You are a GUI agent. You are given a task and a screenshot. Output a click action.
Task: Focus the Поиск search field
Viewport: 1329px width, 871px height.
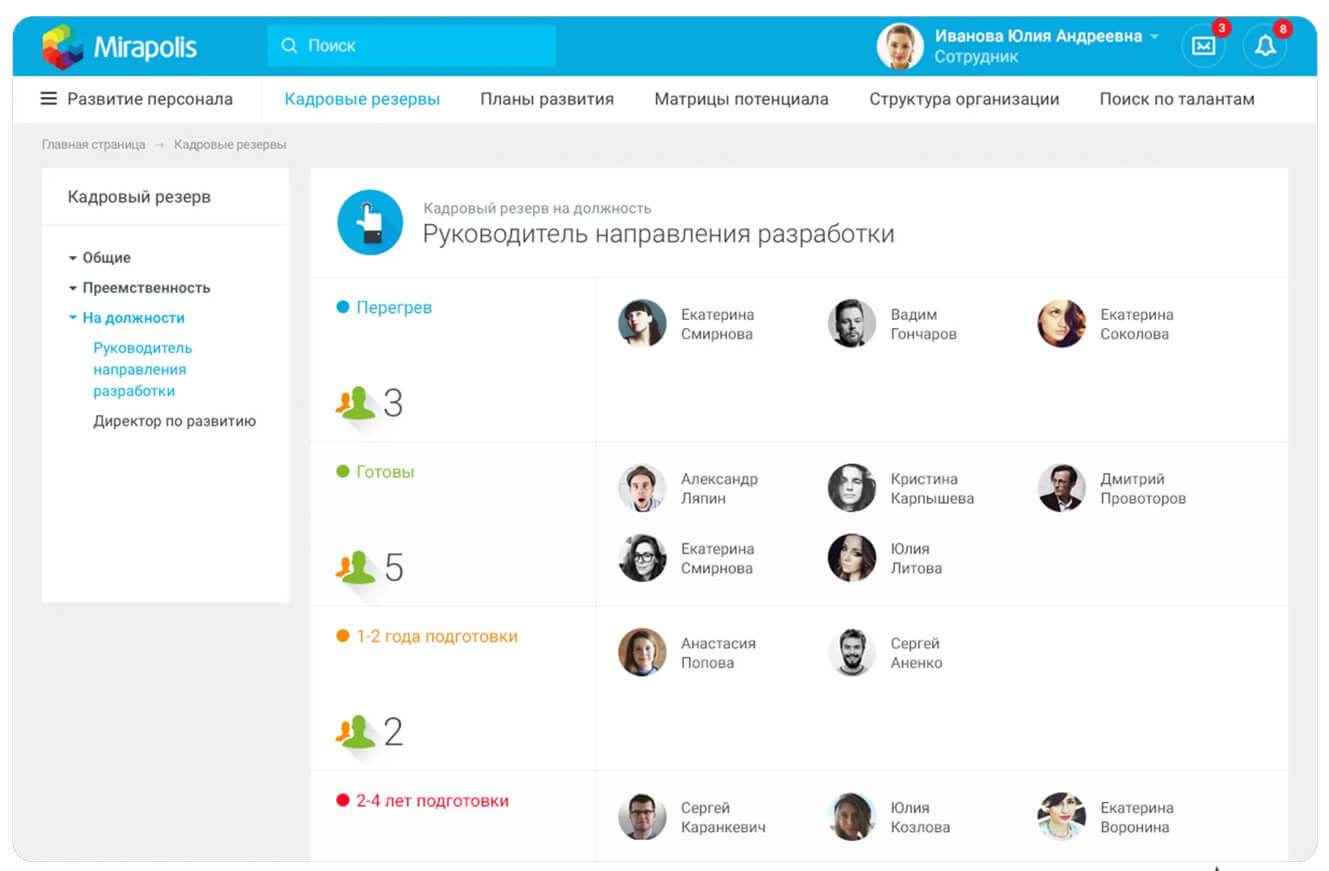pyautogui.click(x=411, y=46)
